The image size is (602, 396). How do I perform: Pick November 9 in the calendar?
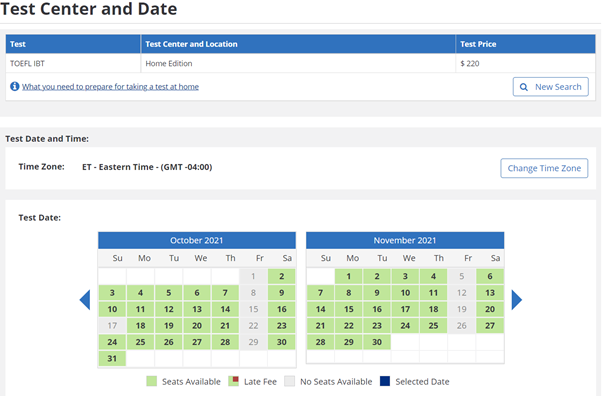[x=377, y=293]
